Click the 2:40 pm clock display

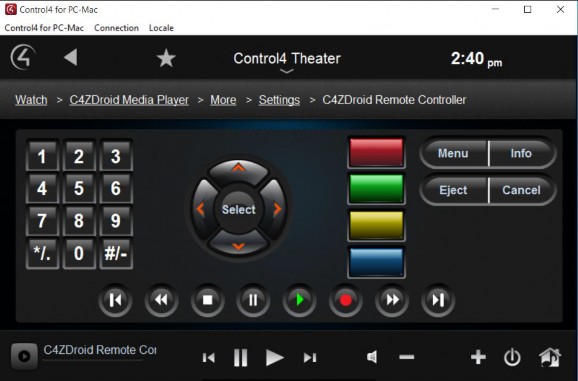click(x=476, y=59)
